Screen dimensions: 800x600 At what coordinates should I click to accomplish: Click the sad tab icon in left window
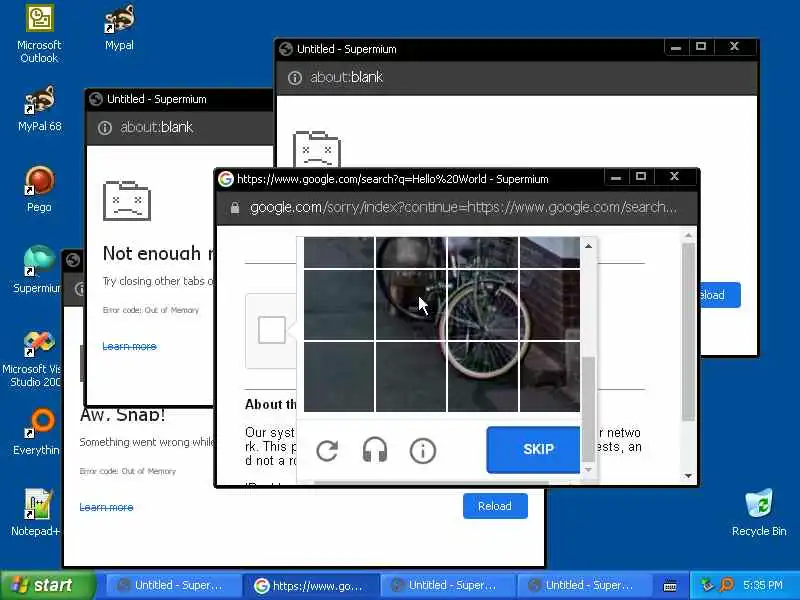click(127, 201)
